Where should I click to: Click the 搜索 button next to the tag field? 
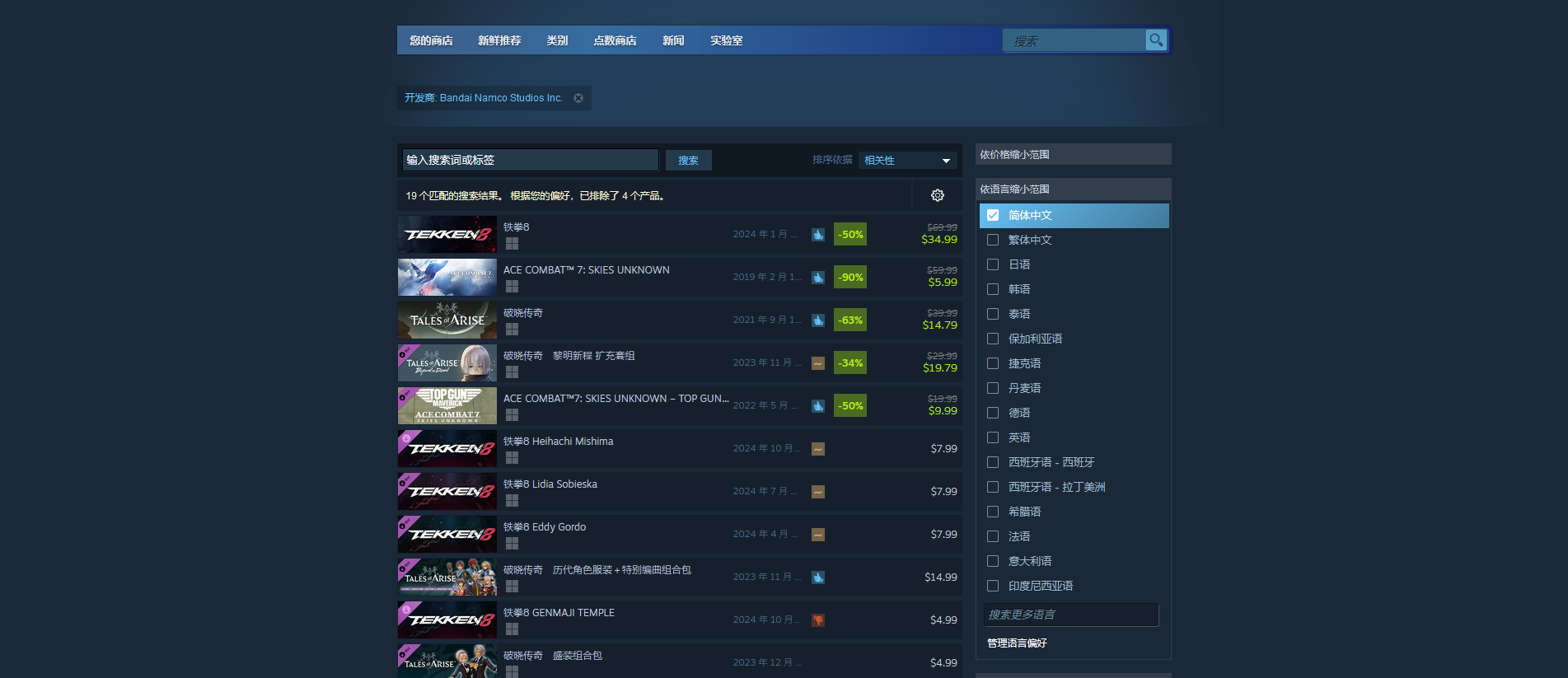pos(689,161)
